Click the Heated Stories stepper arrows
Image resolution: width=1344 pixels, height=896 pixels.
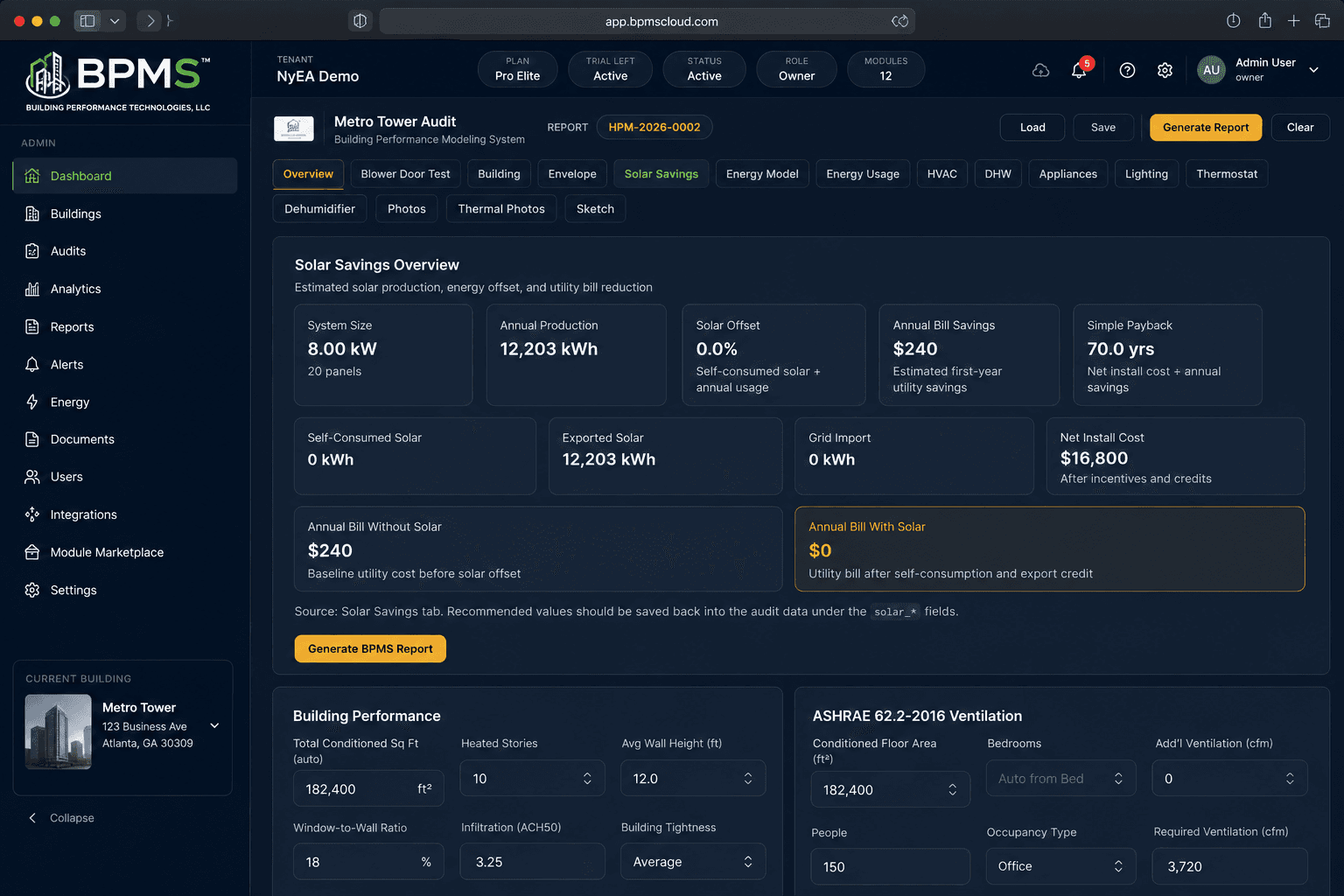pyautogui.click(x=587, y=779)
